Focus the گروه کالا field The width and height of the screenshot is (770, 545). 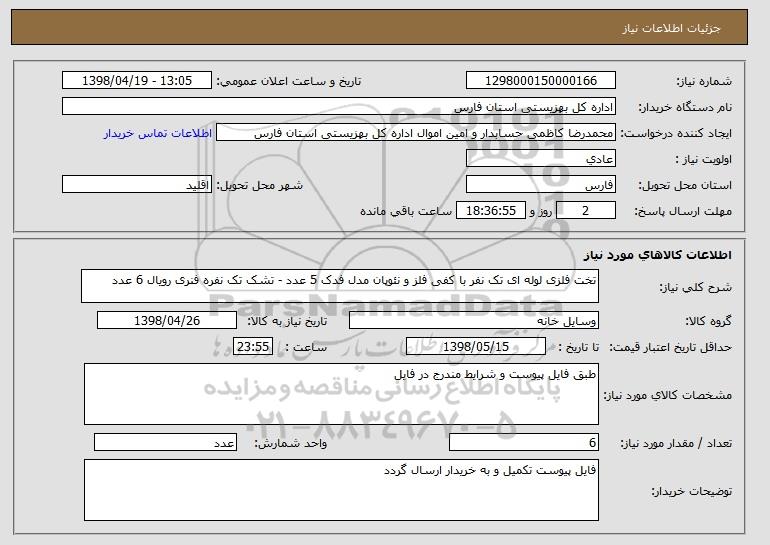click(473, 321)
